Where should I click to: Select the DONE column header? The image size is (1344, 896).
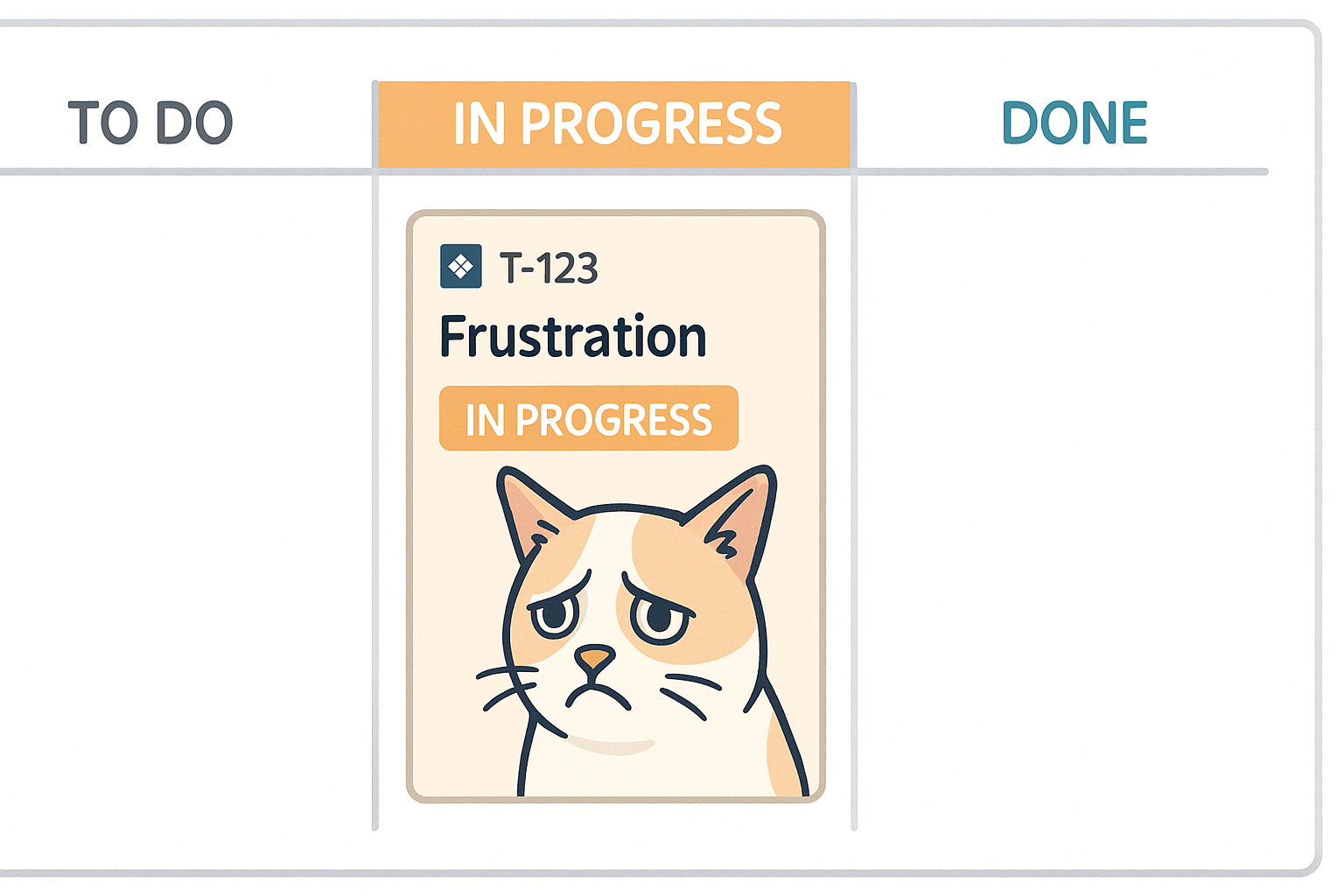click(1074, 122)
